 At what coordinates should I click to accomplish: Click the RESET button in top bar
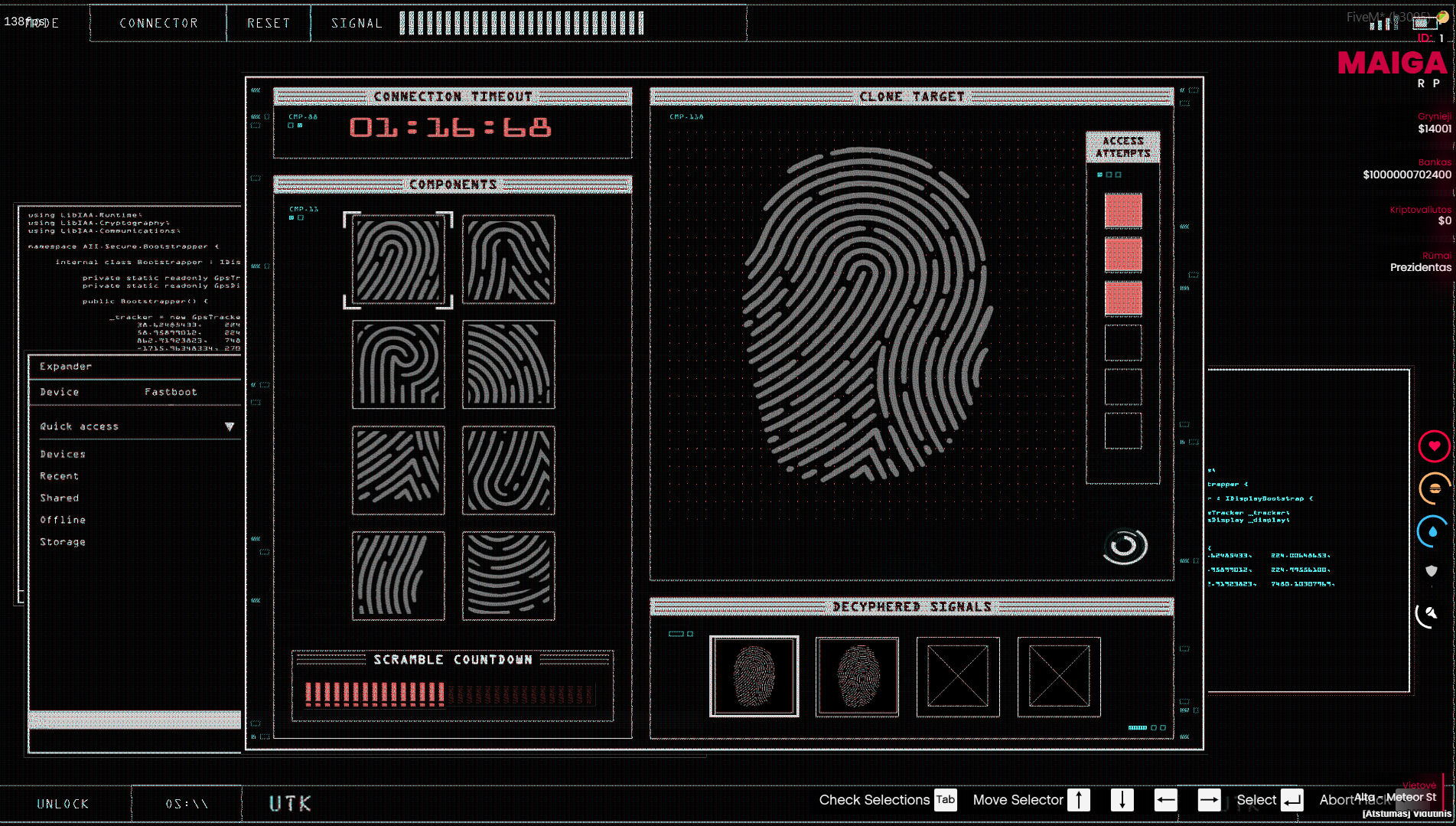coord(269,23)
